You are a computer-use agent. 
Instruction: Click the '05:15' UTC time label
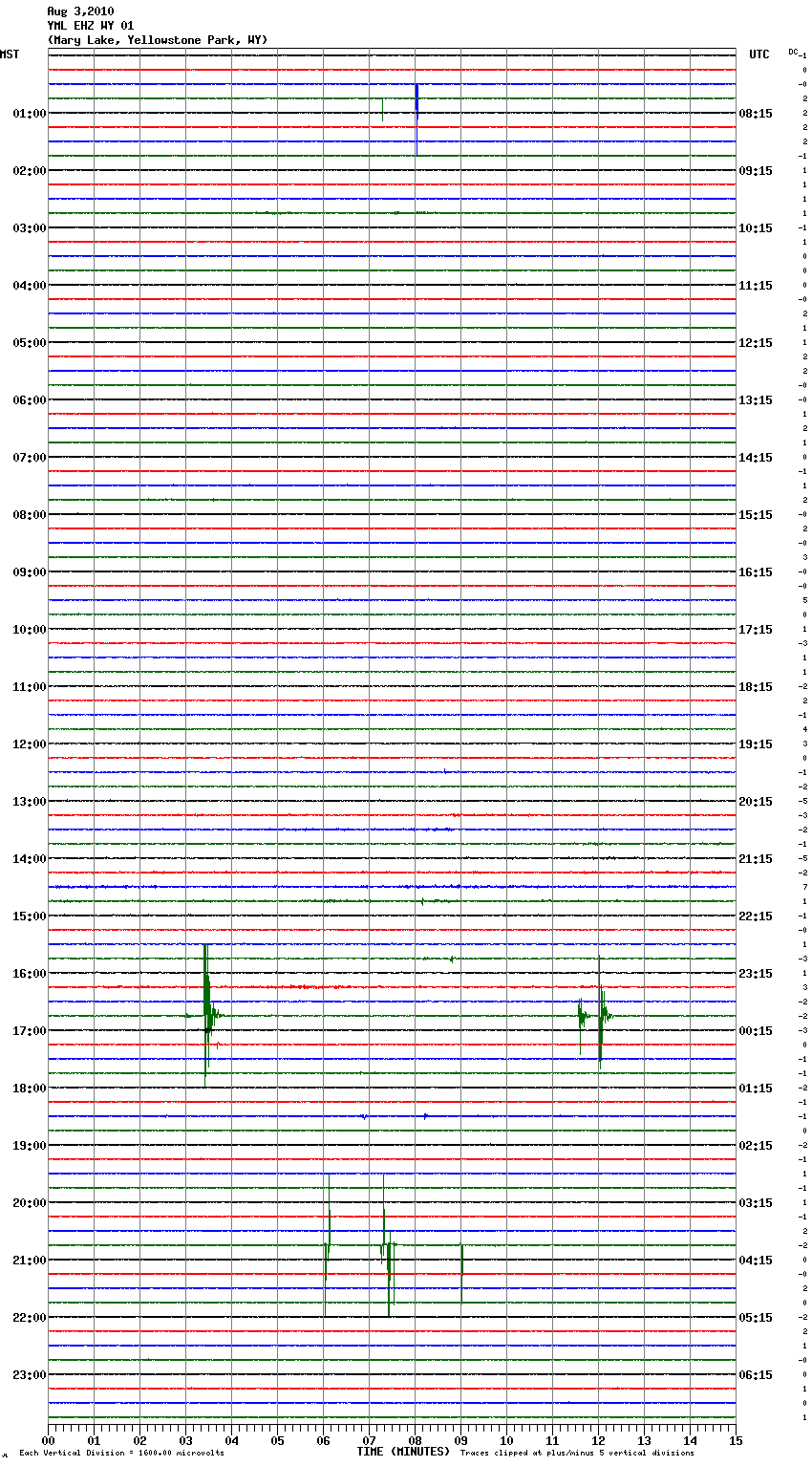pos(756,1318)
